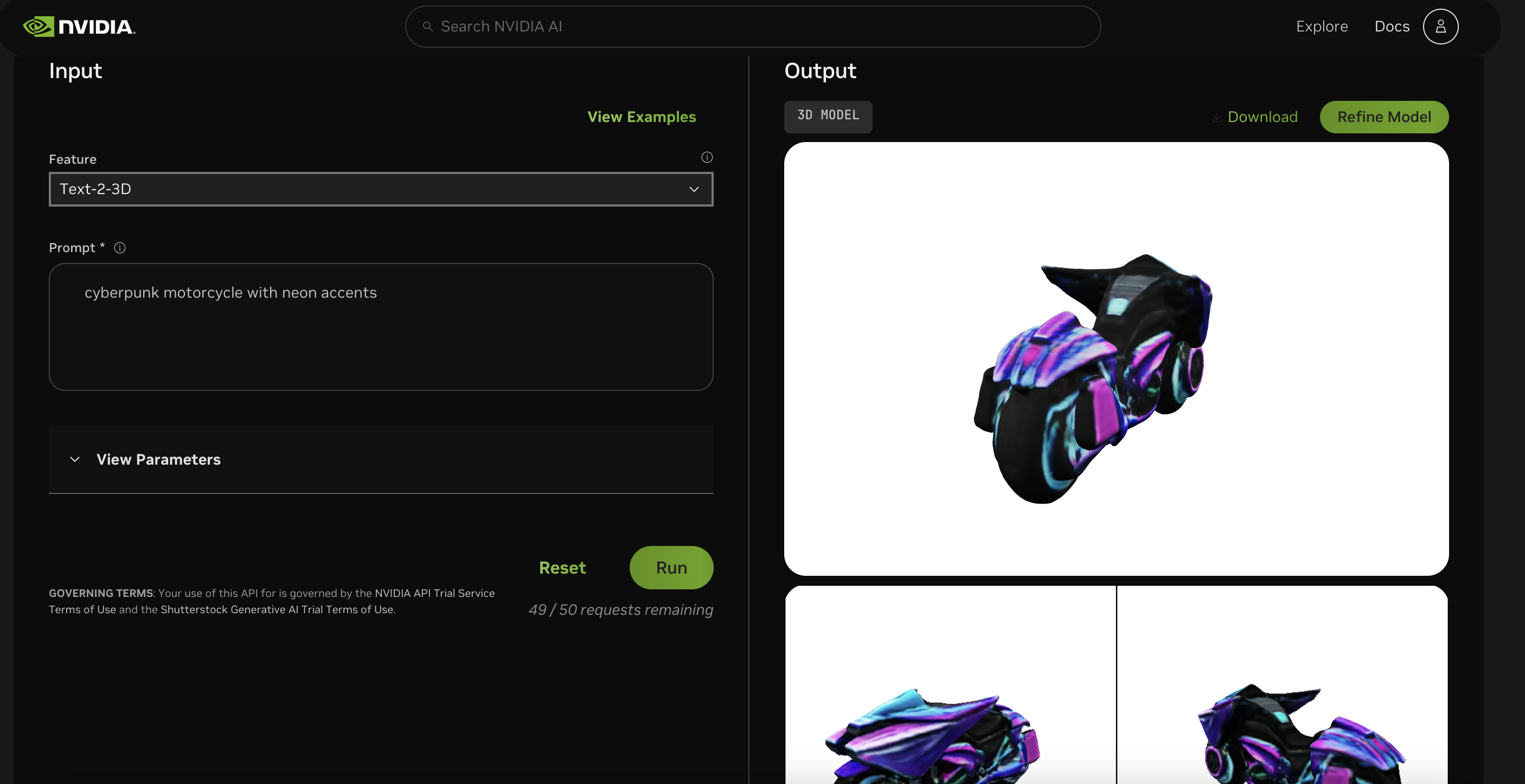Select the 3D MODEL tab
The width and height of the screenshot is (1525, 784).
coord(828,116)
